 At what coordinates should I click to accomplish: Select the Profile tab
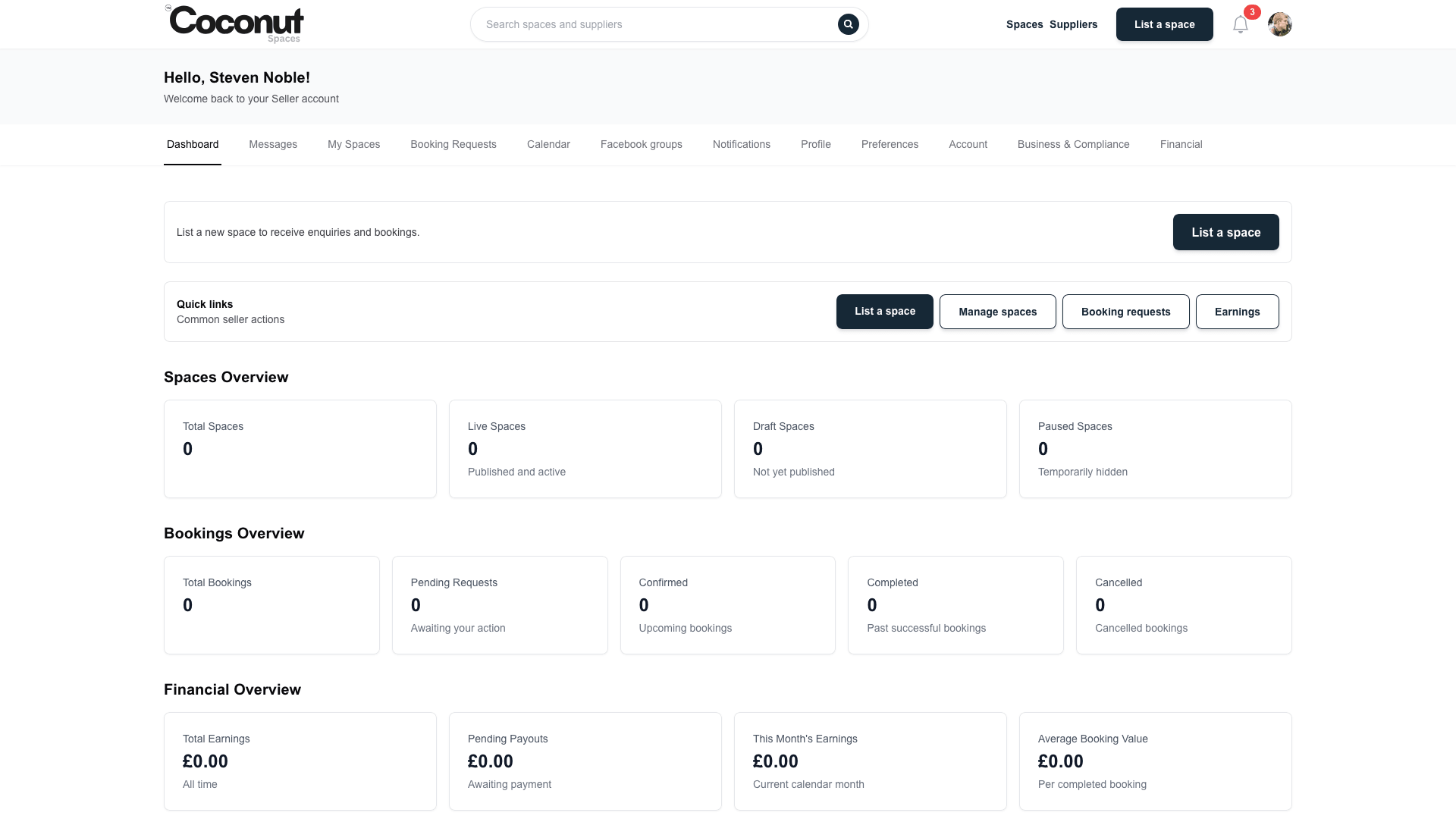tap(816, 144)
